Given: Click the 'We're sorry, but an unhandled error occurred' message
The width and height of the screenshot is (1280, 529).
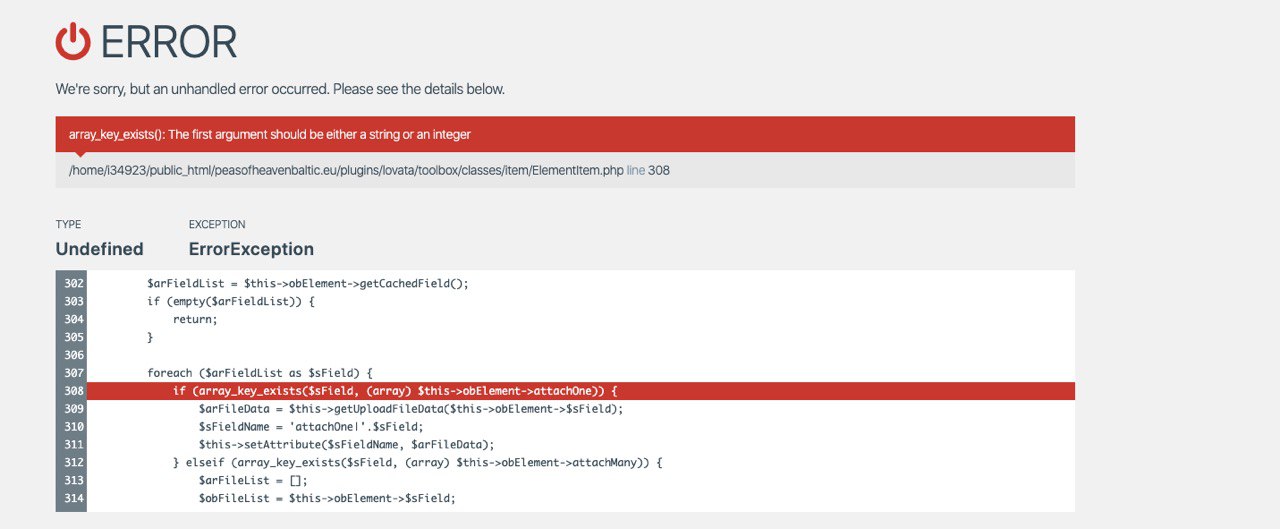Looking at the screenshot, I should [280, 89].
